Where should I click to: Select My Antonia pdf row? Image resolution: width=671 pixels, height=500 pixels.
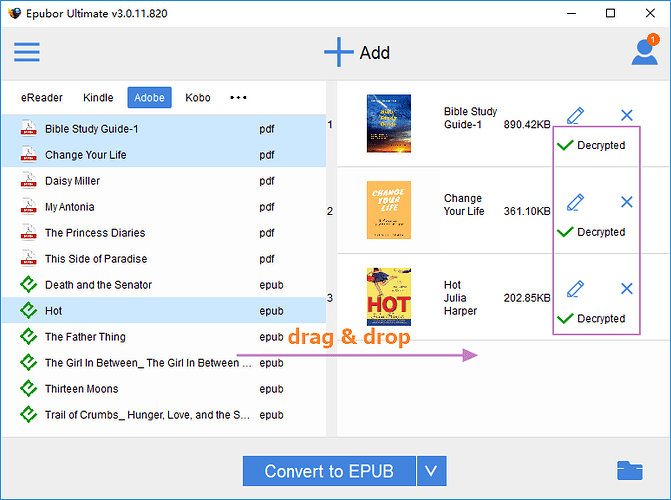tap(164, 207)
